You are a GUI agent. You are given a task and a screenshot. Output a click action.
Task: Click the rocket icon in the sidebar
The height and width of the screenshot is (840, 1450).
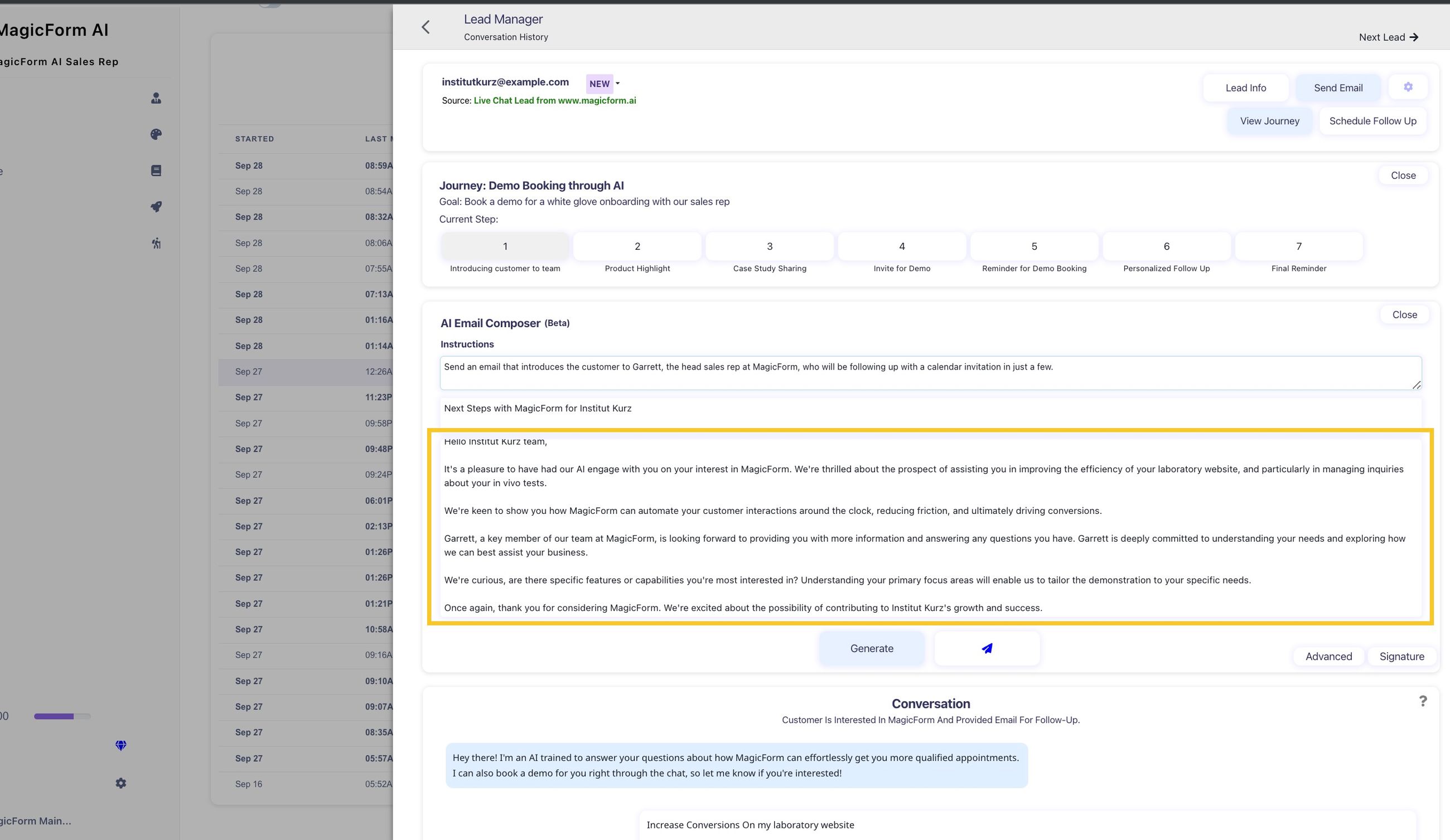pyautogui.click(x=156, y=206)
